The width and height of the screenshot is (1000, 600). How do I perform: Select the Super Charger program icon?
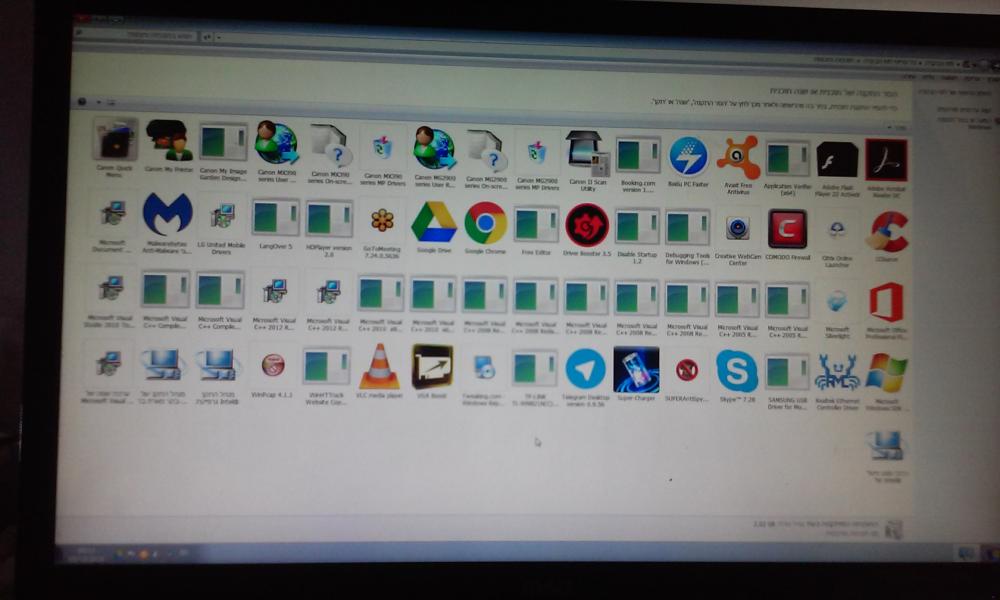click(636, 370)
